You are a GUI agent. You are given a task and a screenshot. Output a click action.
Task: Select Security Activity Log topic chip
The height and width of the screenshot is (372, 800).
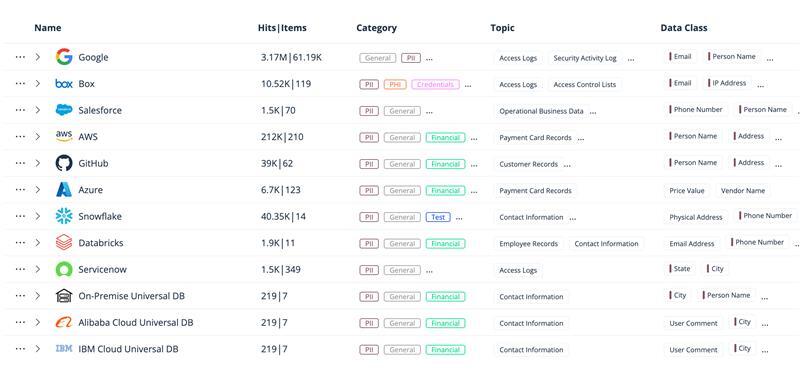coord(585,58)
